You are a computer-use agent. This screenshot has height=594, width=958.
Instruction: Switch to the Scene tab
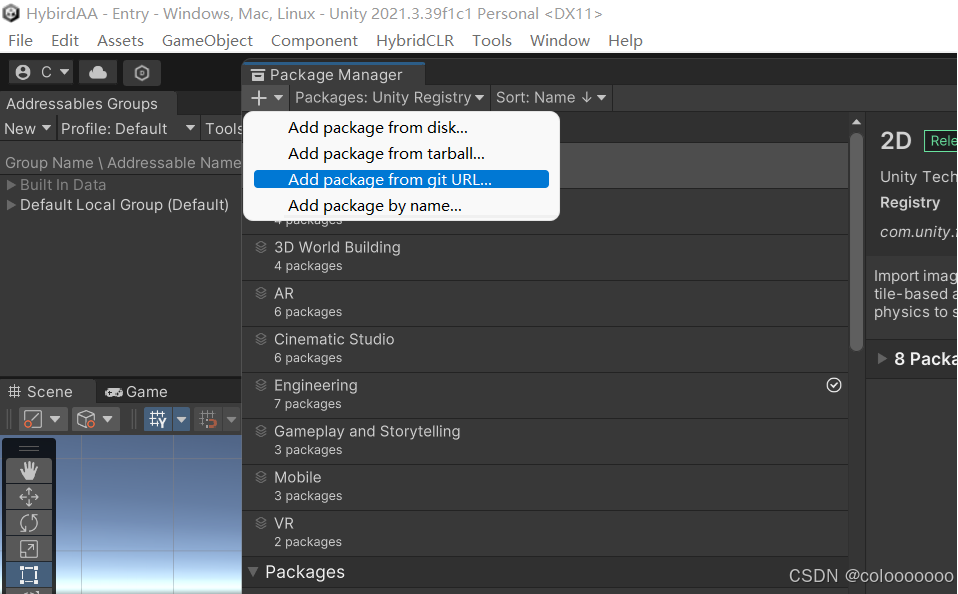[x=48, y=392]
